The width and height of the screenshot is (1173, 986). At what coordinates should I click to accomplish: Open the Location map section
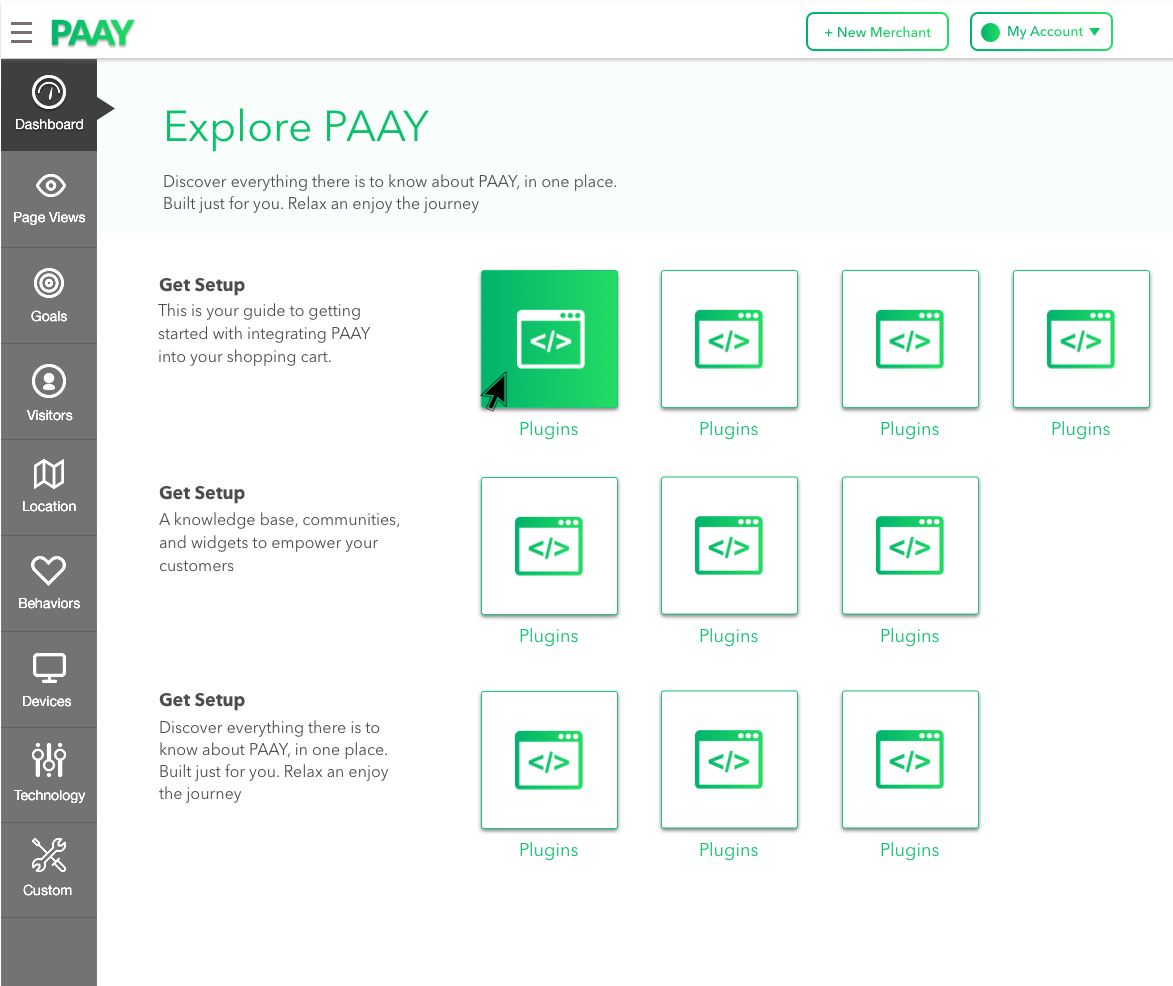tap(49, 488)
